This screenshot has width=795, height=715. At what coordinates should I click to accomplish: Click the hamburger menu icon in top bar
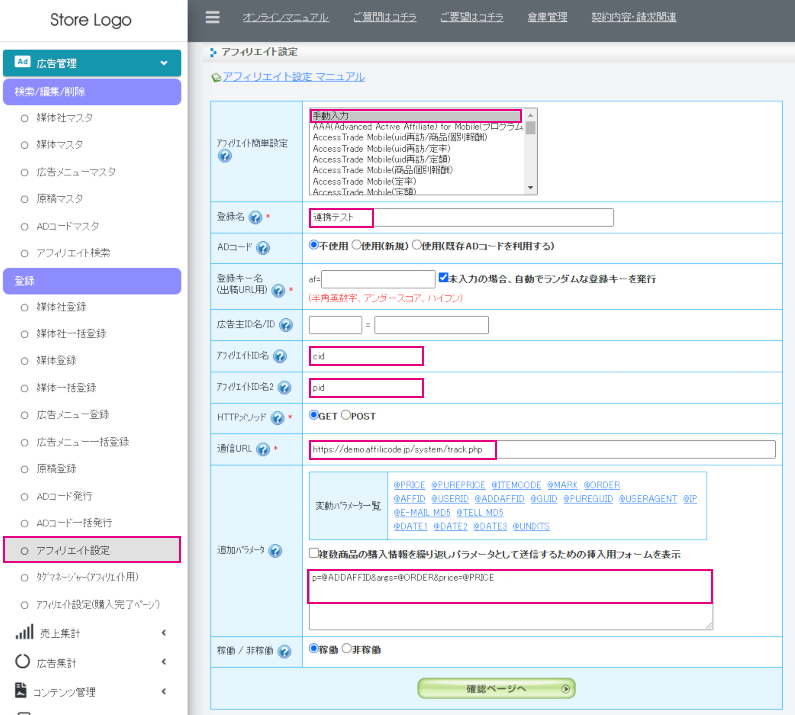pos(212,17)
